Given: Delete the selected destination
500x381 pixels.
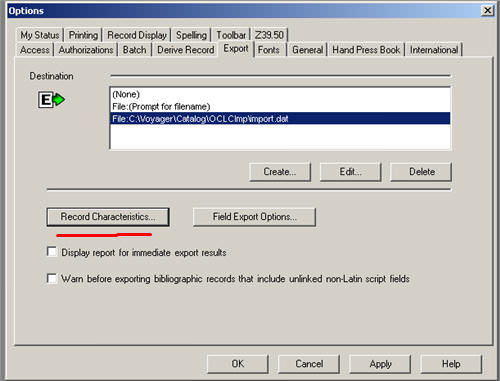Looking at the screenshot, I should coord(421,172).
